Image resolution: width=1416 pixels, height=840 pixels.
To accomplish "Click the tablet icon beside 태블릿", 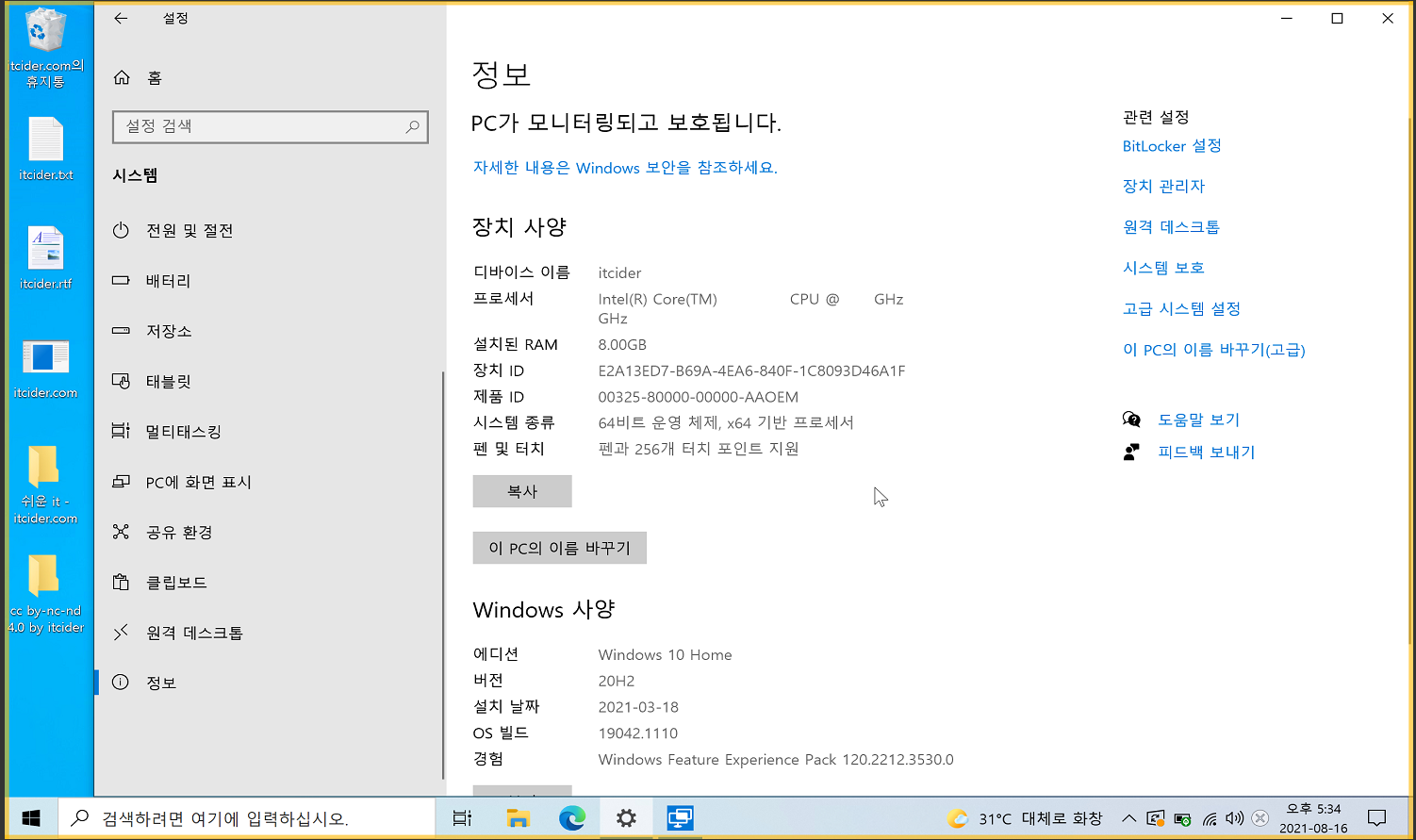I will (121, 381).
